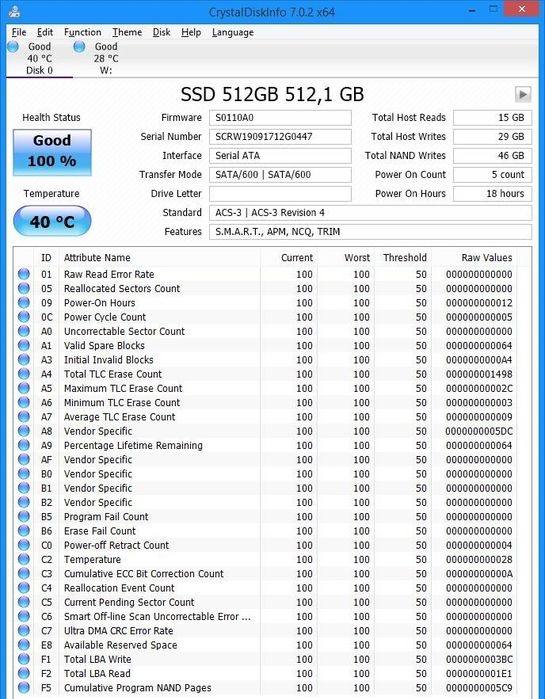Select the B0 Vendor Specific row
545x699 pixels.
click(266, 474)
